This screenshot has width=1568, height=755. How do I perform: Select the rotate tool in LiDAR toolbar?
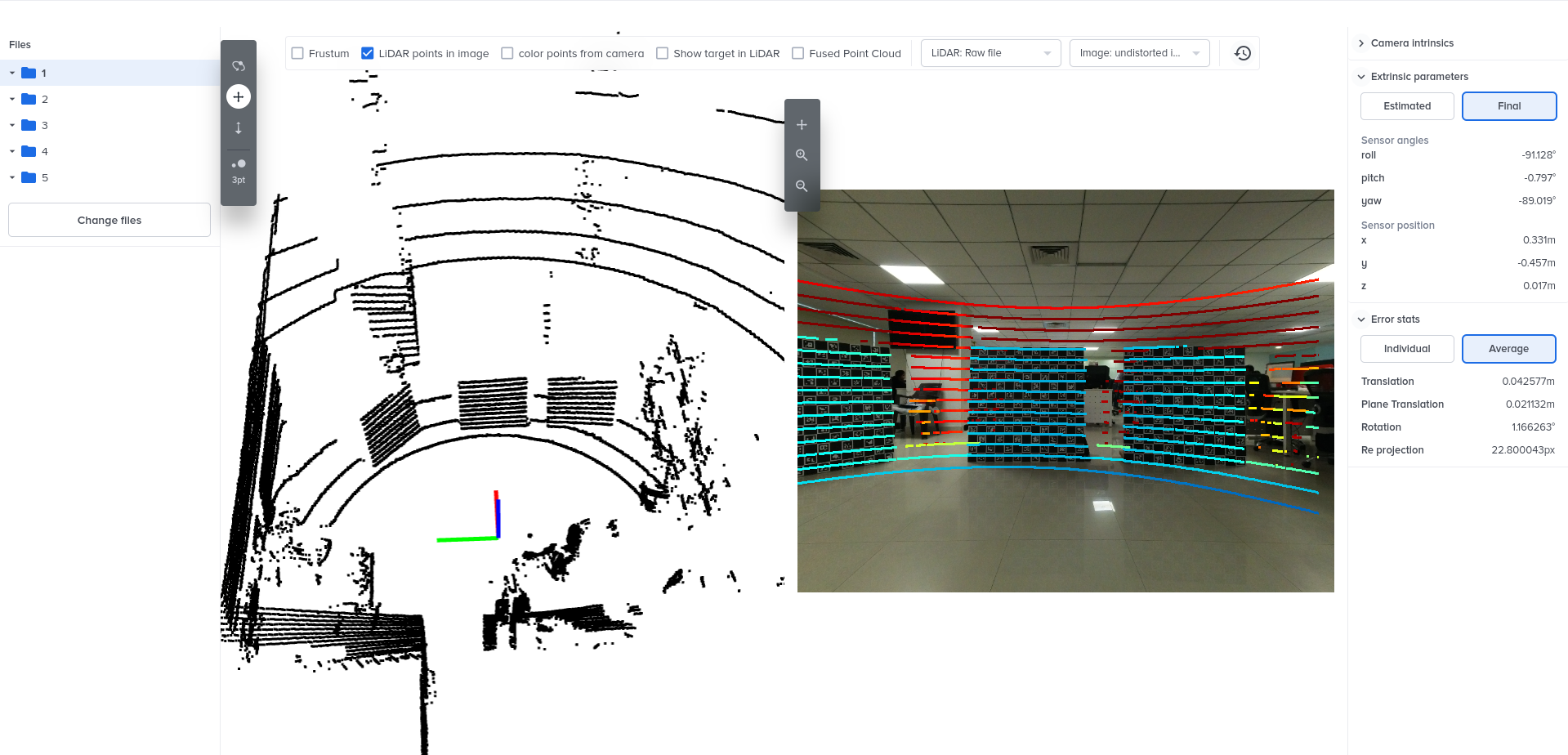239,66
